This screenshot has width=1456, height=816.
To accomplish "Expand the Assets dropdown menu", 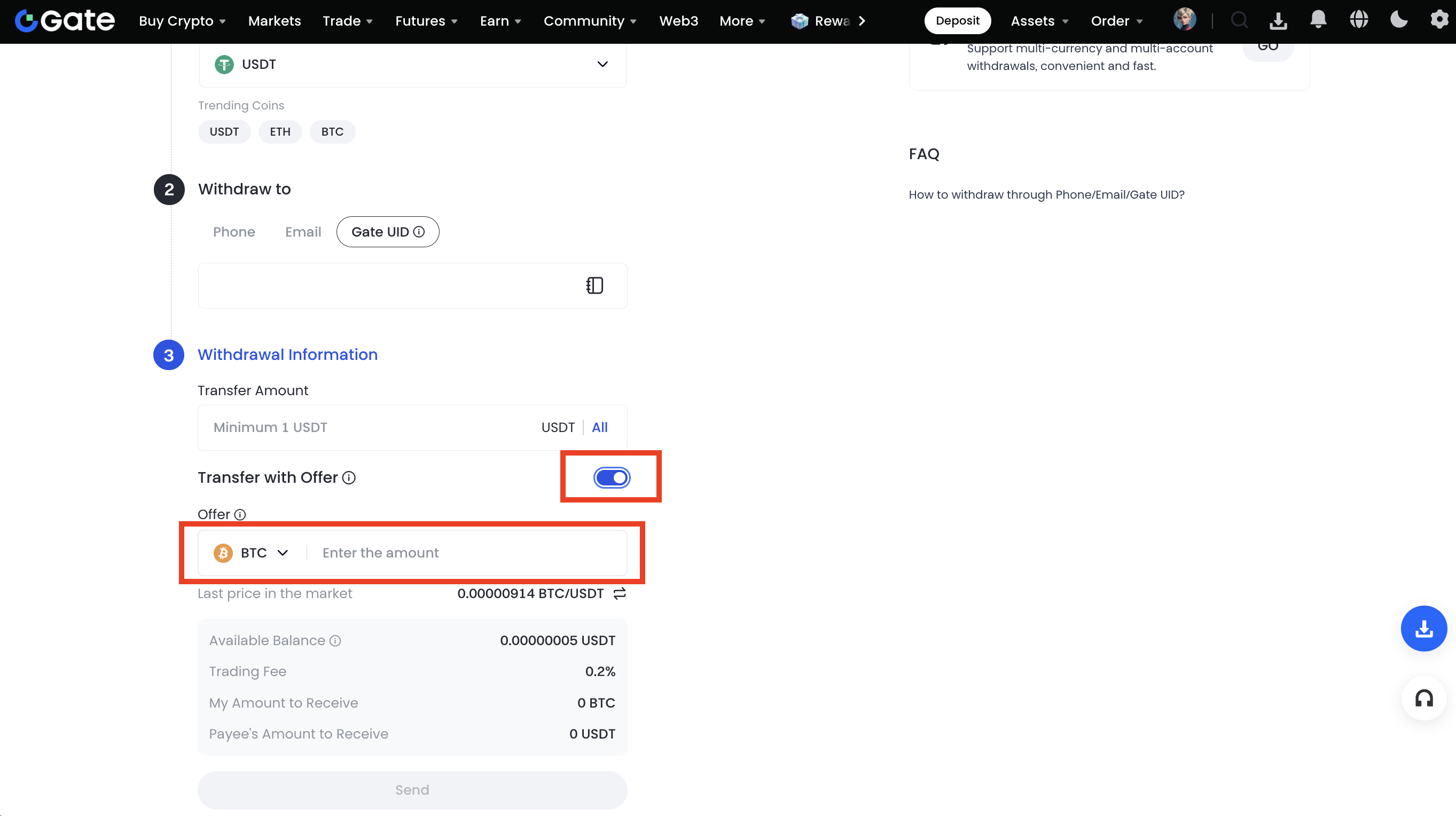I will [1039, 21].
